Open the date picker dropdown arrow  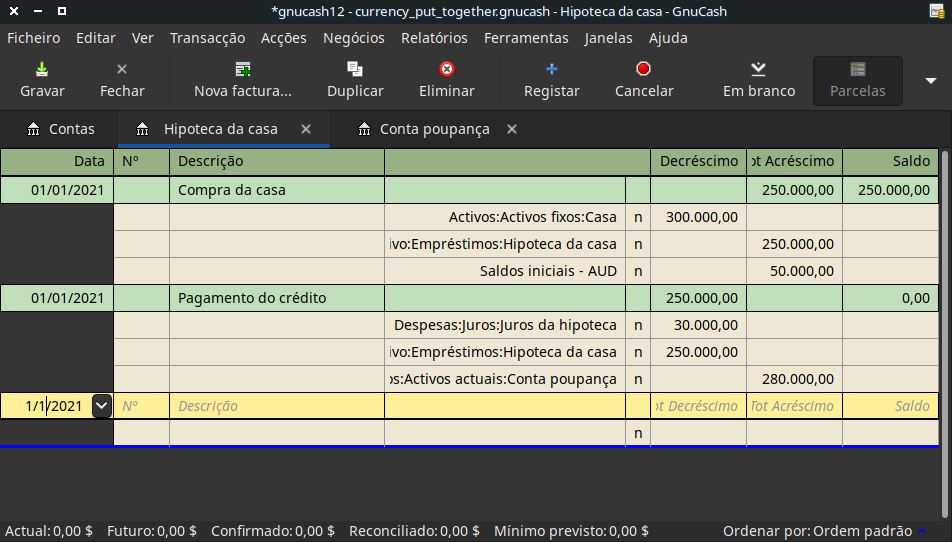pyautogui.click(x=101, y=406)
